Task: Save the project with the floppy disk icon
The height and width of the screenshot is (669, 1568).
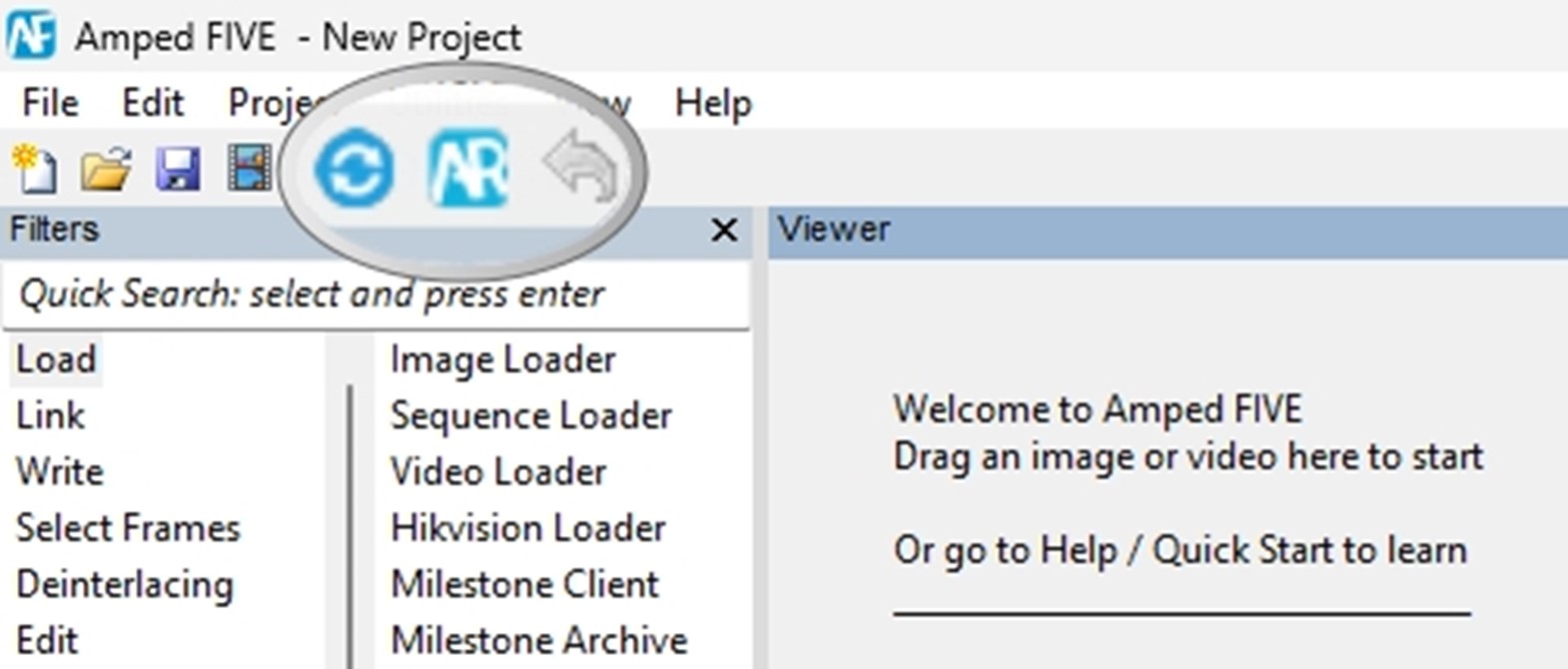Action: (176, 170)
